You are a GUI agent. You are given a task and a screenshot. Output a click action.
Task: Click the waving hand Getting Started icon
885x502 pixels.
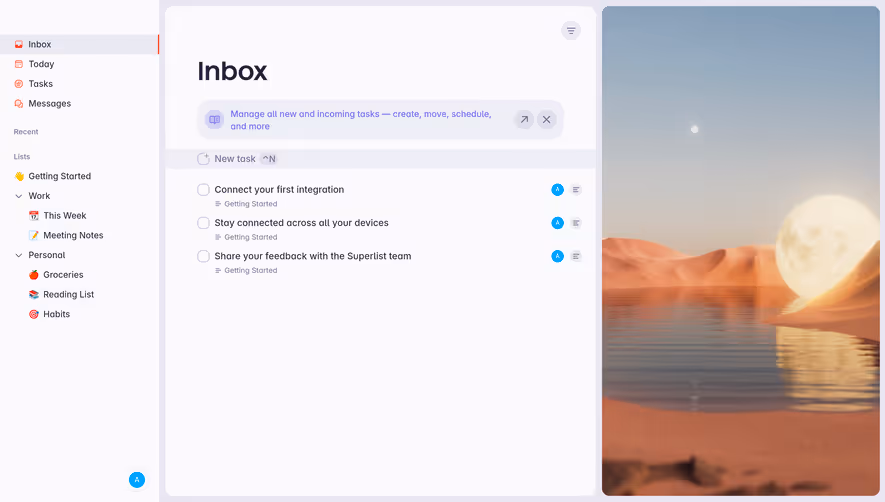pos(19,176)
